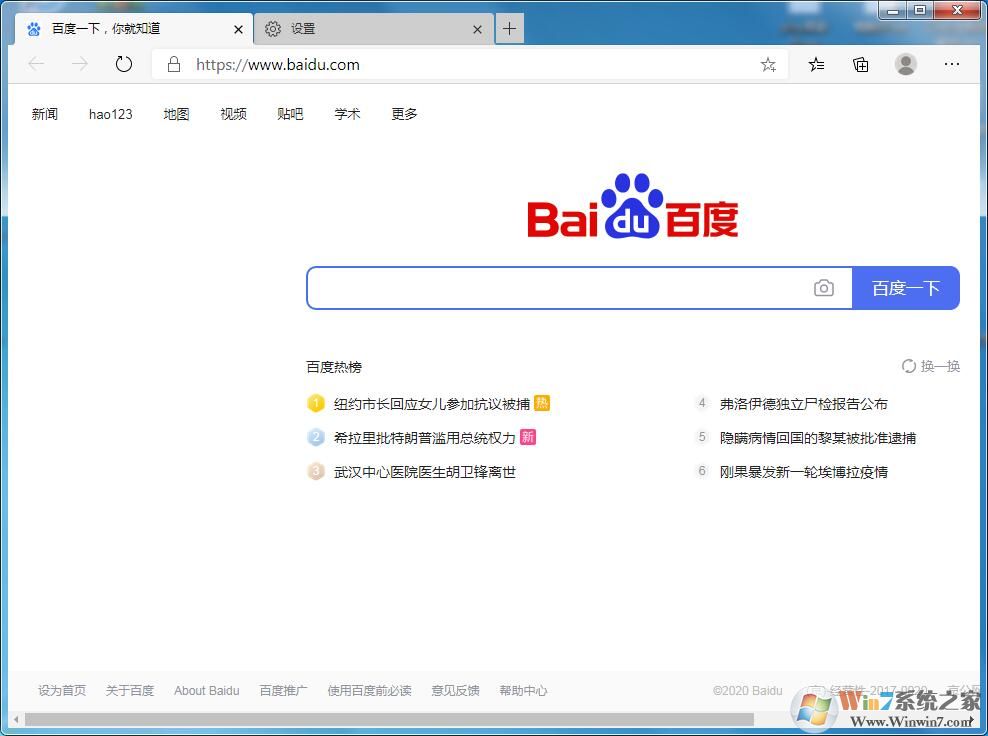
Task: Close the 设置 tab
Action: click(478, 29)
